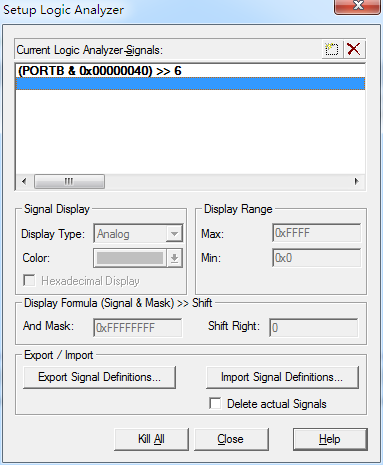Click Import Signal Definitions button
The height and width of the screenshot is (465, 383).
pos(282,377)
